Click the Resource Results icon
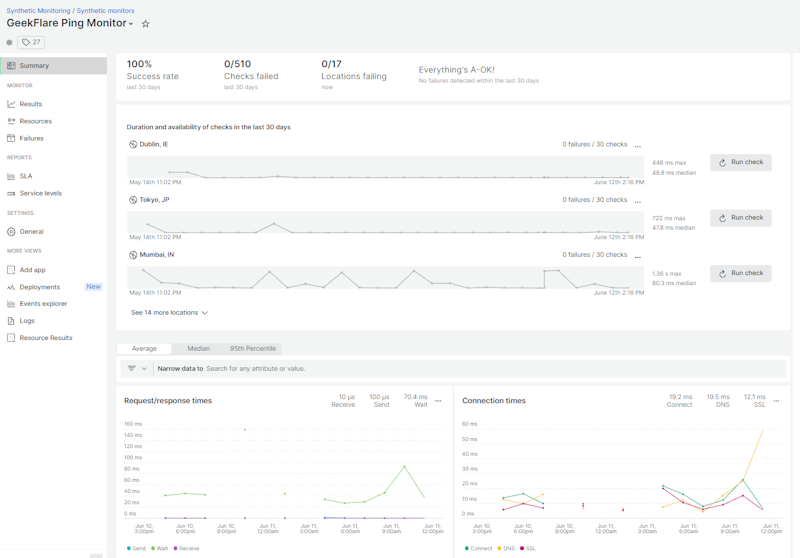 coord(11,338)
